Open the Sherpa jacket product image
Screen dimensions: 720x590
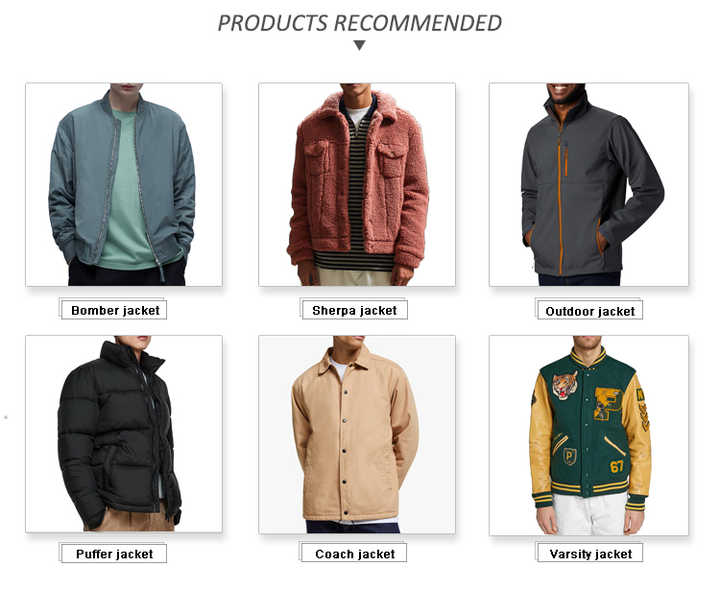tap(357, 185)
